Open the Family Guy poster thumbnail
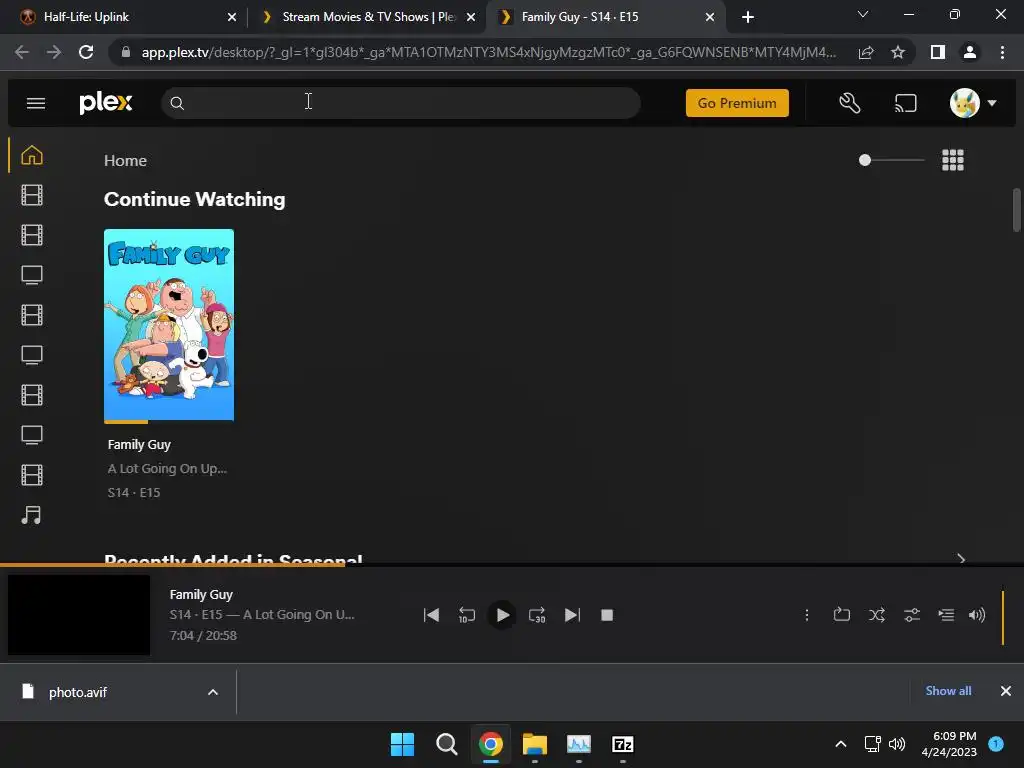This screenshot has height=768, width=1024. point(168,325)
